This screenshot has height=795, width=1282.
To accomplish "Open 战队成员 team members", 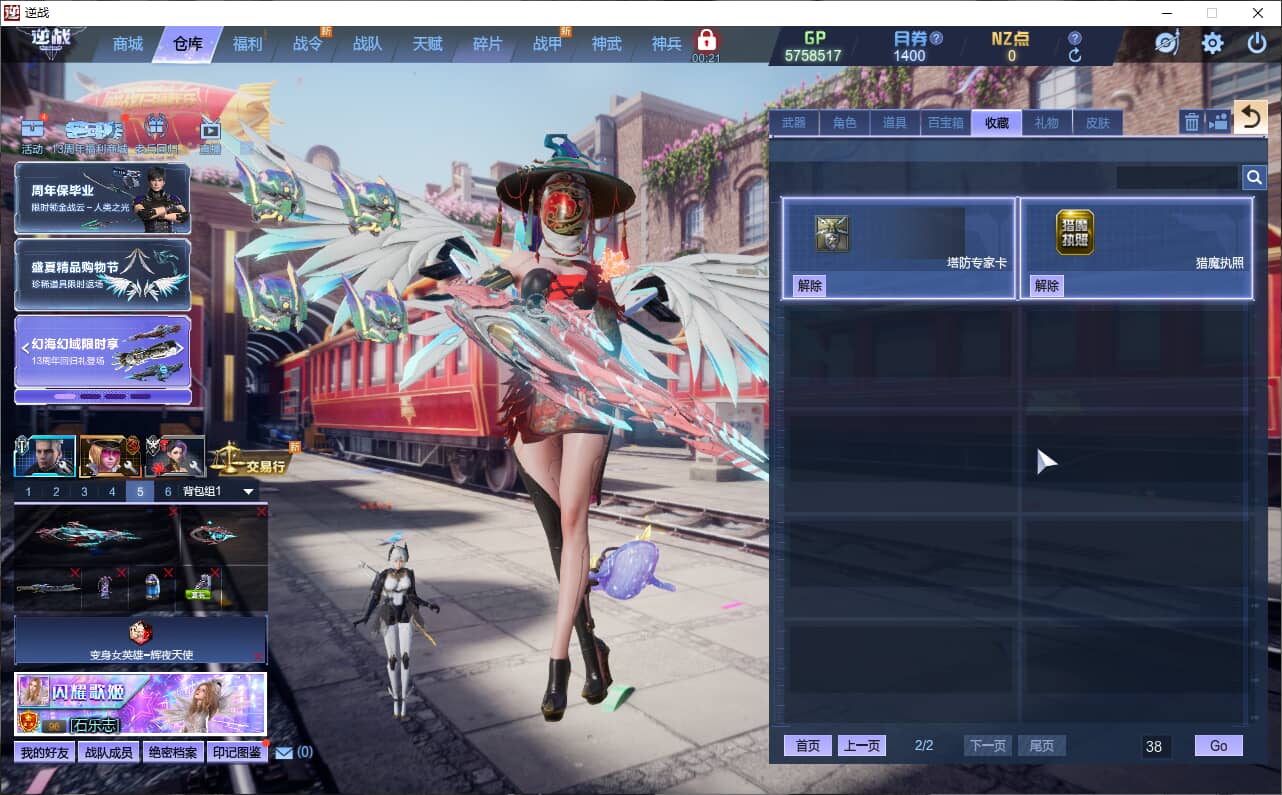I will click(109, 752).
